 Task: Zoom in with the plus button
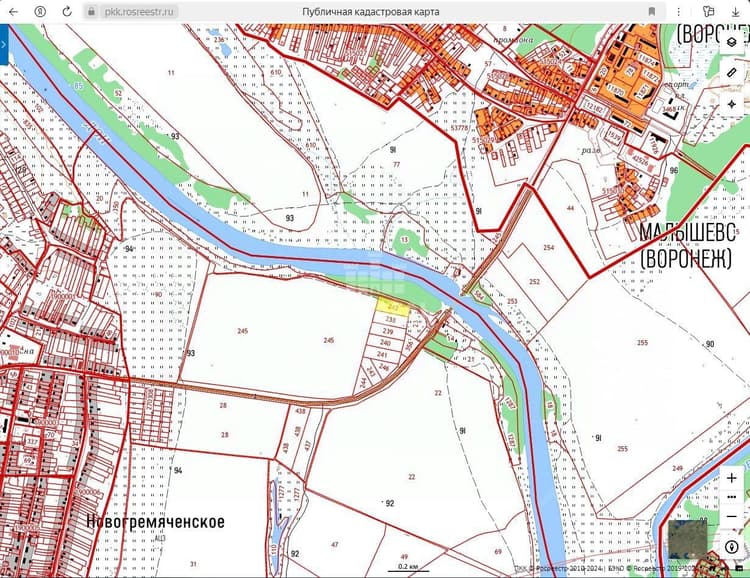pyautogui.click(x=731, y=478)
